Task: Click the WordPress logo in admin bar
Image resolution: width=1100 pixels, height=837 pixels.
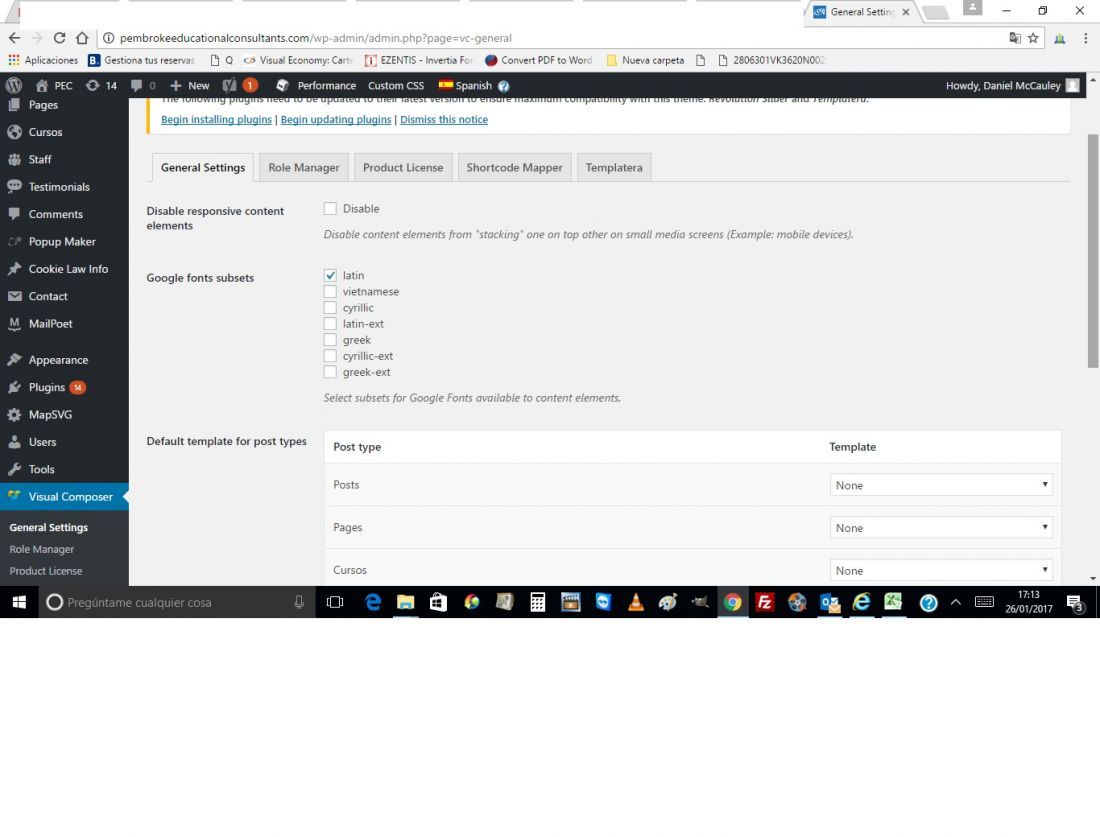Action: click(x=14, y=86)
